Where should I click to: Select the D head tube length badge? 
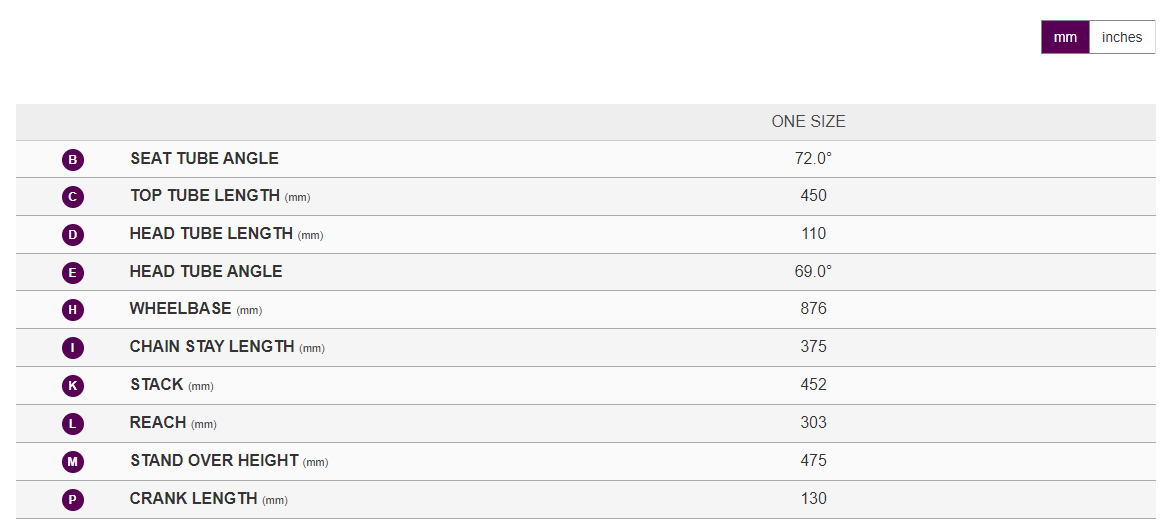73,235
